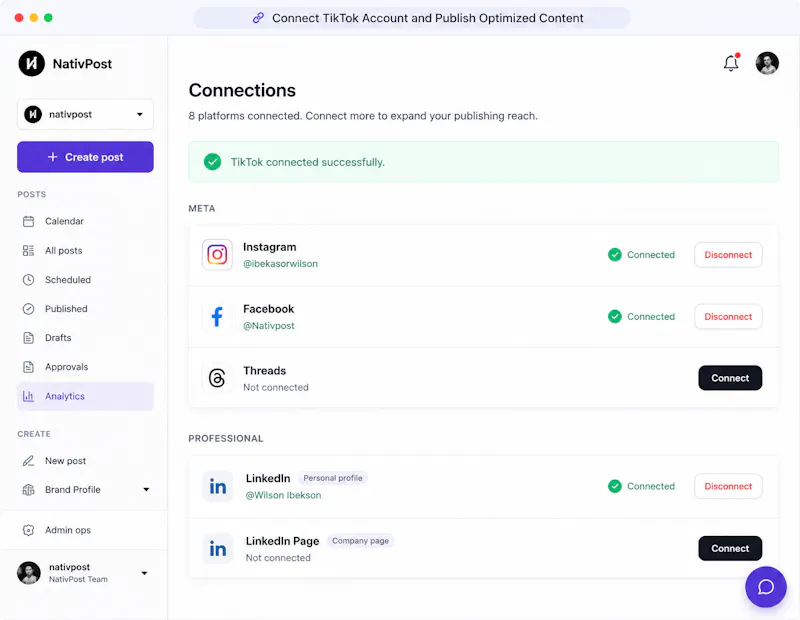Connect the Threads account
800x620 pixels.
tap(730, 378)
